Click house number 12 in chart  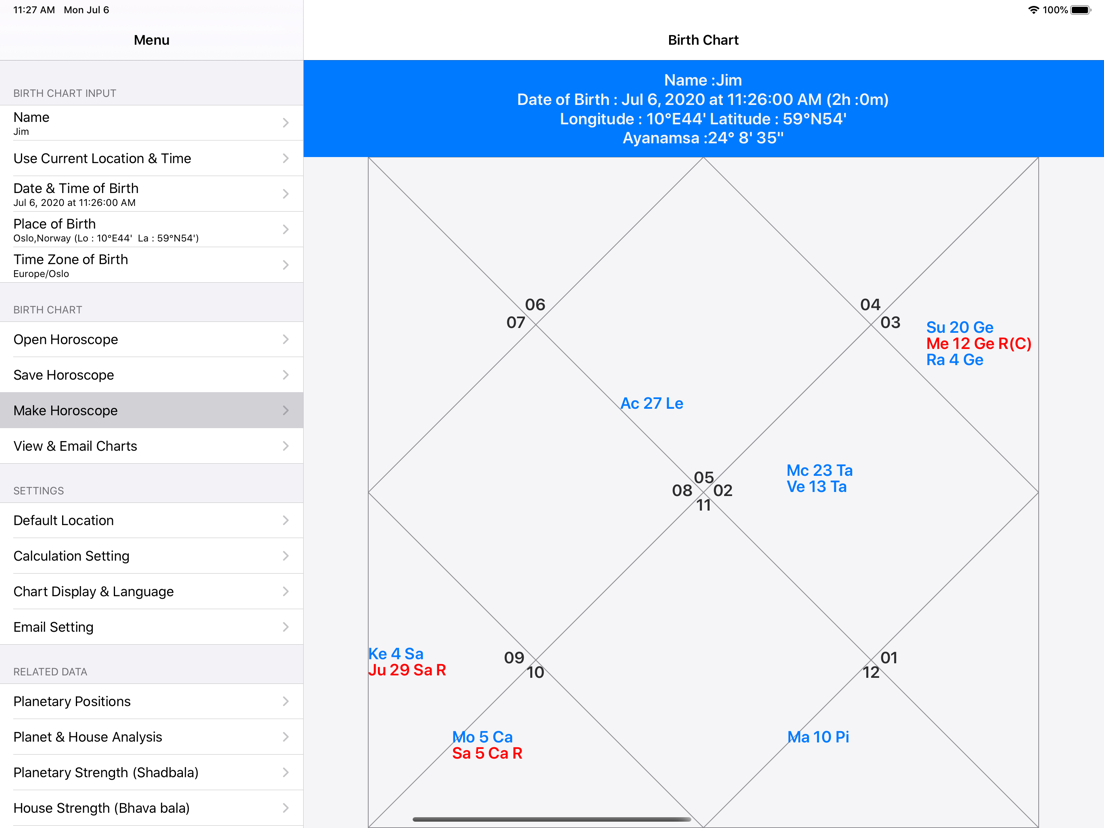871,672
